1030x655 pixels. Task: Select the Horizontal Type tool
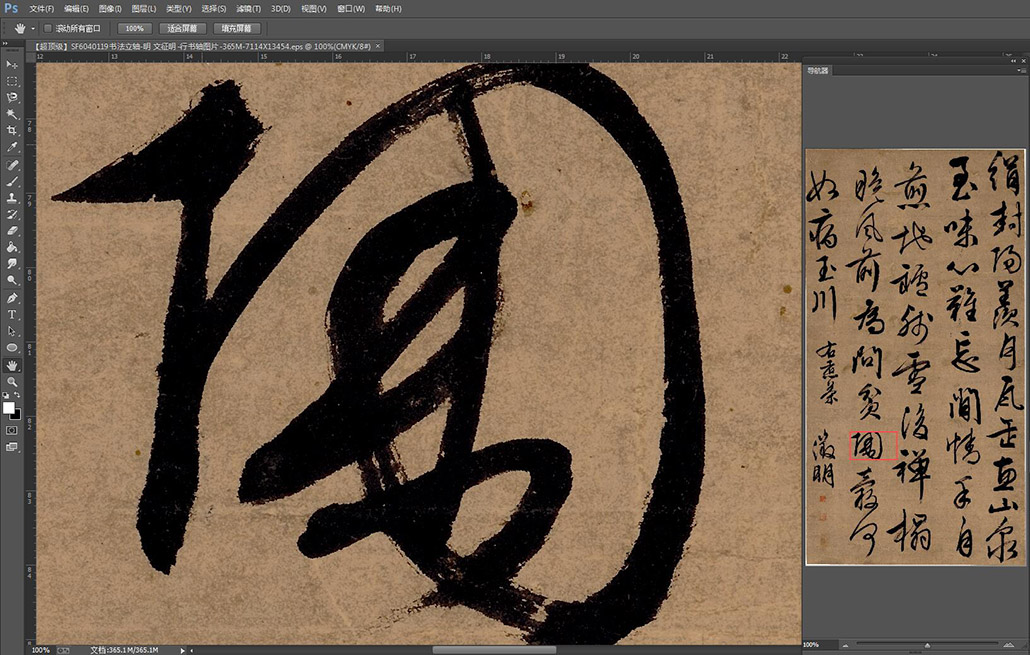(x=12, y=315)
